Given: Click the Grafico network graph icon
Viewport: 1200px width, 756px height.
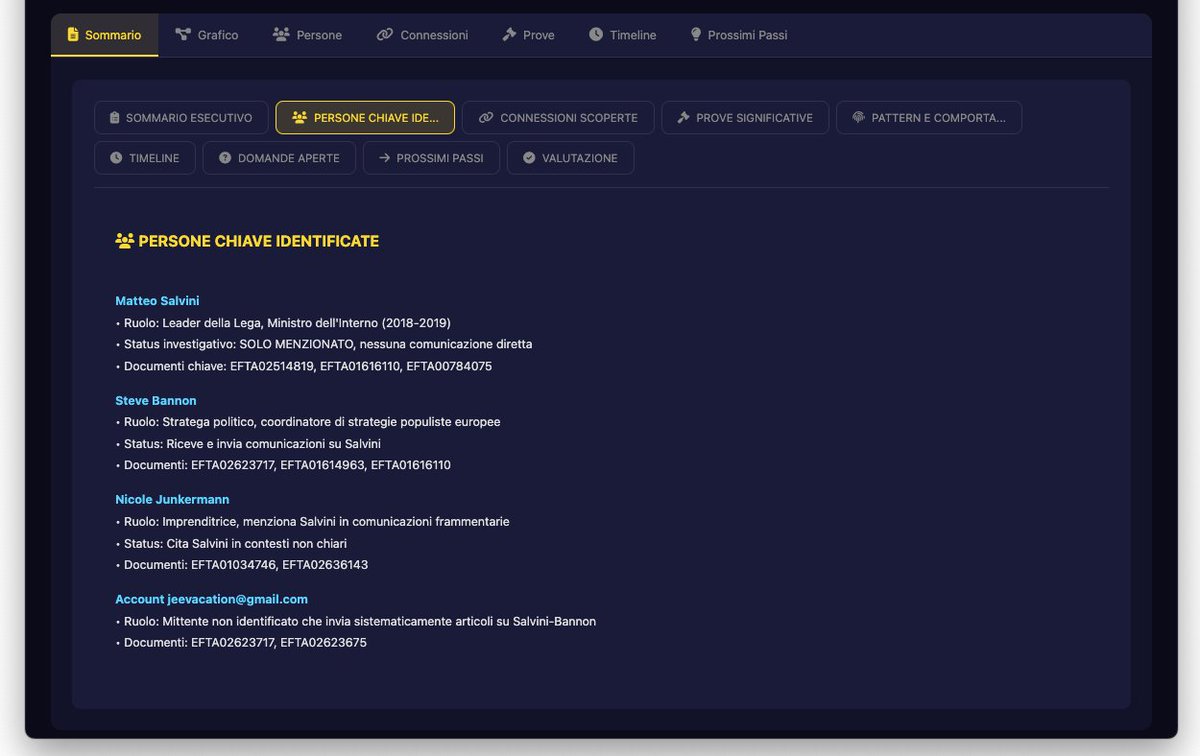Looking at the screenshot, I should [183, 34].
